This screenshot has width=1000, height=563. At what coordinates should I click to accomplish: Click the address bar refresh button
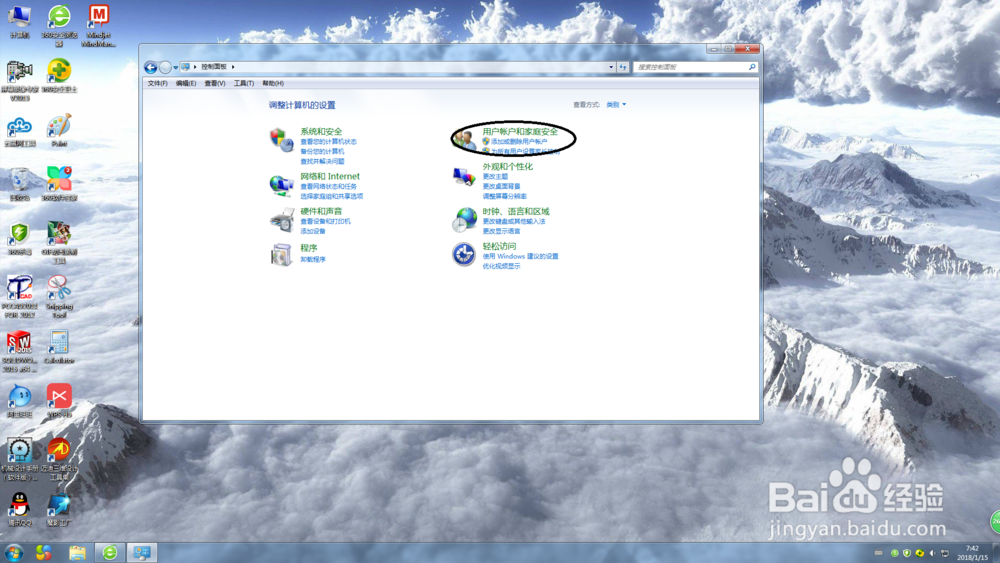pos(622,67)
